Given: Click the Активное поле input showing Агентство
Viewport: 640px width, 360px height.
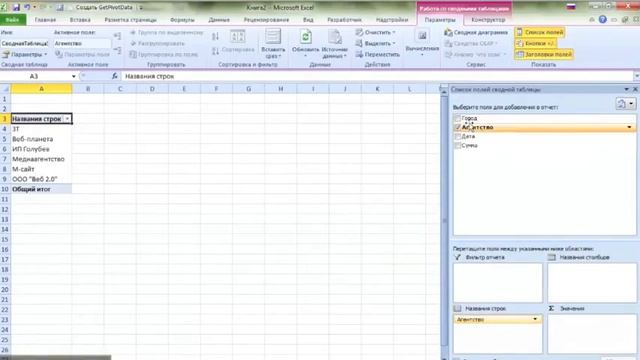Looking at the screenshot, I should click(x=82, y=43).
